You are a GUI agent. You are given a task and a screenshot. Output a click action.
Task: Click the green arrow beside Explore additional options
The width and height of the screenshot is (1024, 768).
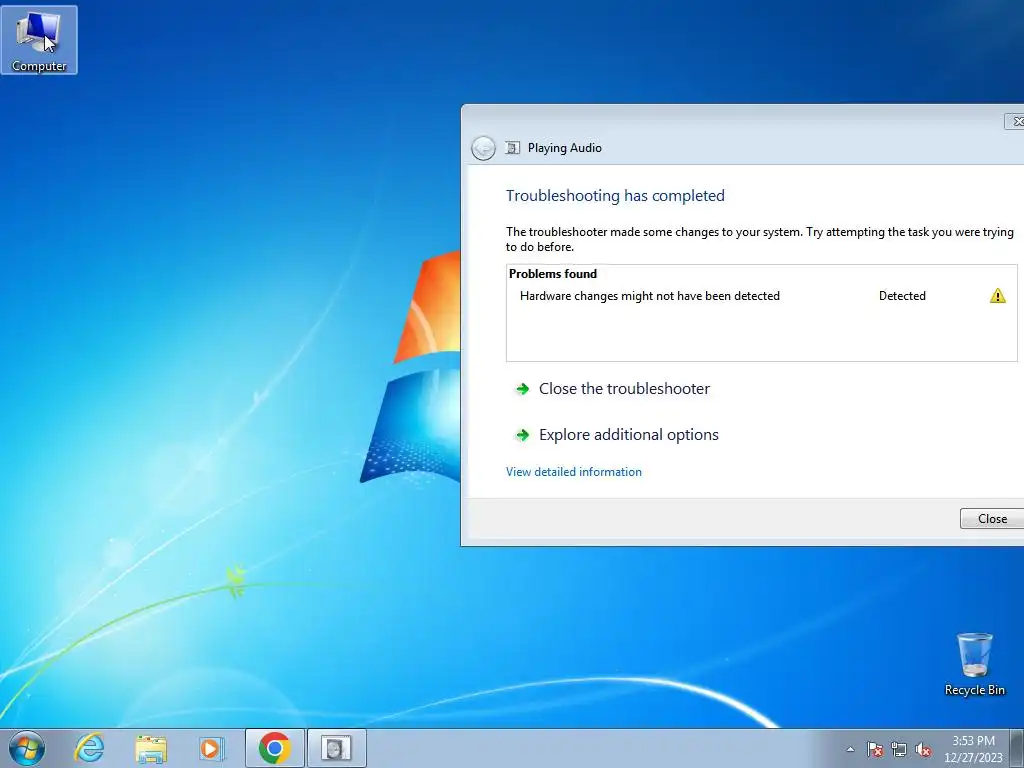click(x=522, y=435)
